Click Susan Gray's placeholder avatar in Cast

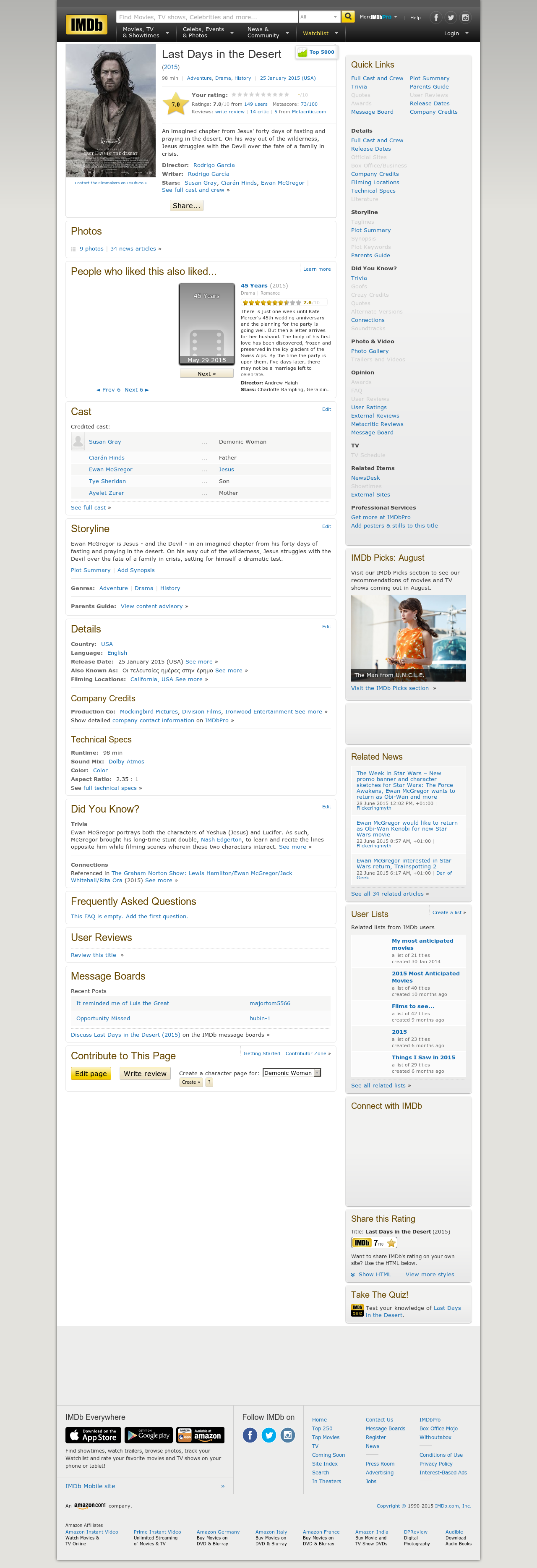pos(78,441)
